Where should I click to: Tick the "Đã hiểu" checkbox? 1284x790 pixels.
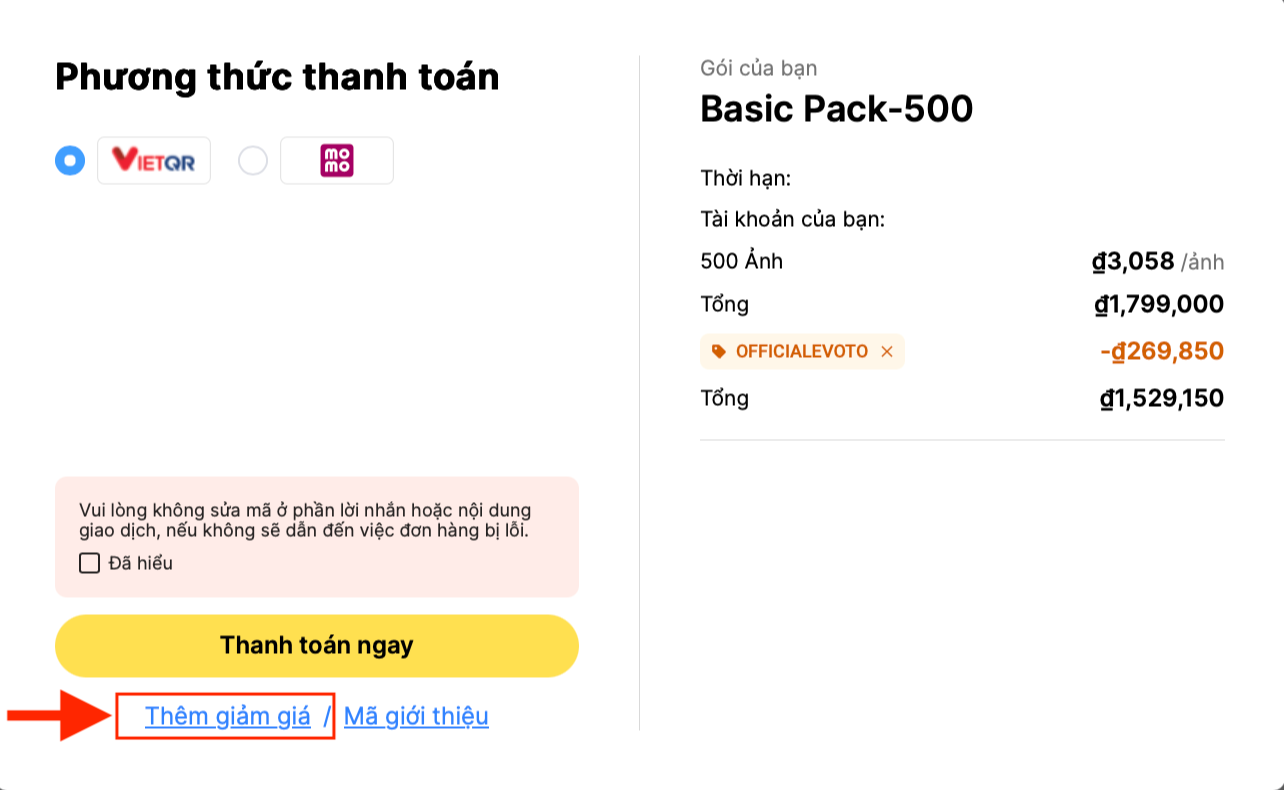coord(90,563)
